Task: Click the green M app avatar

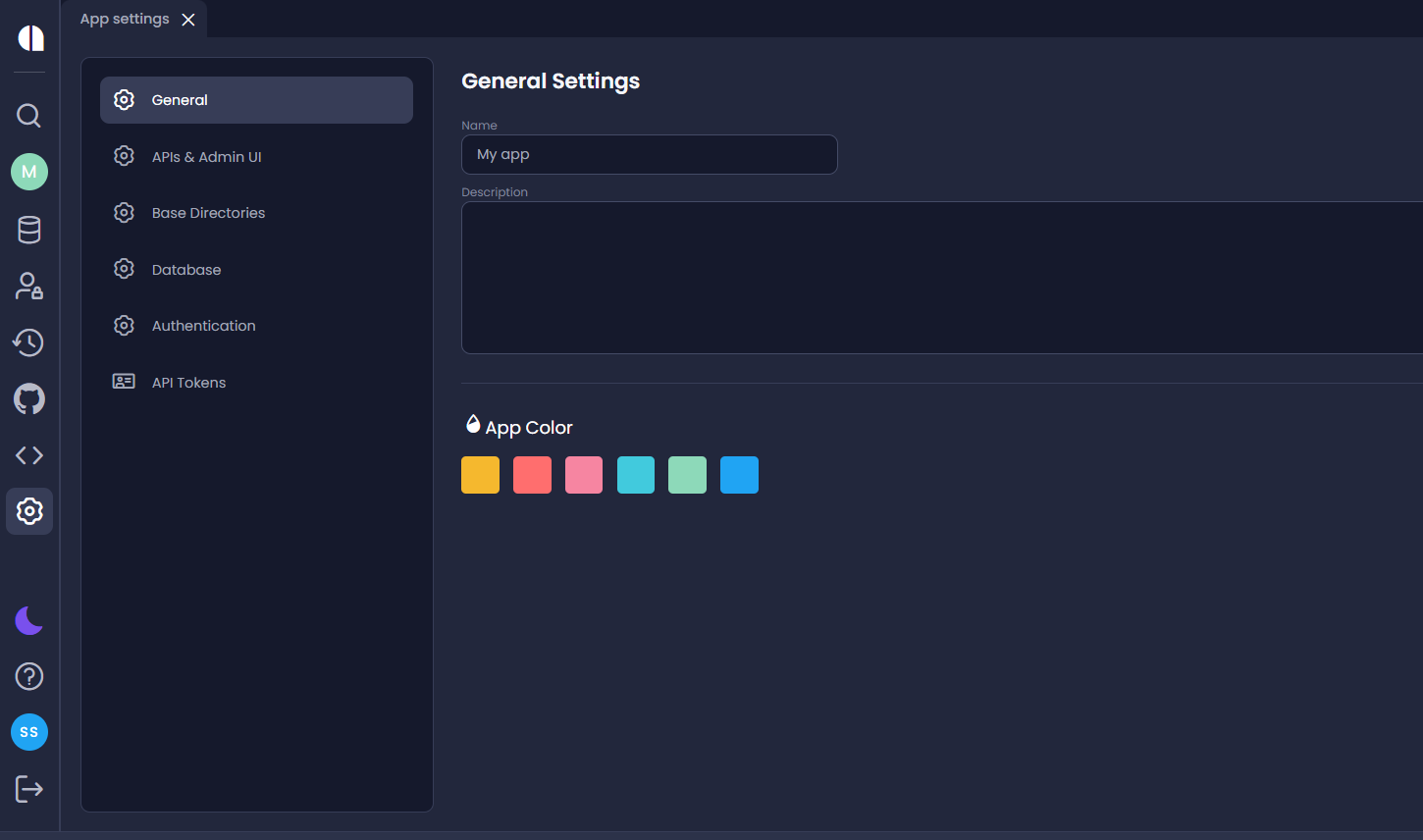Action: point(29,172)
